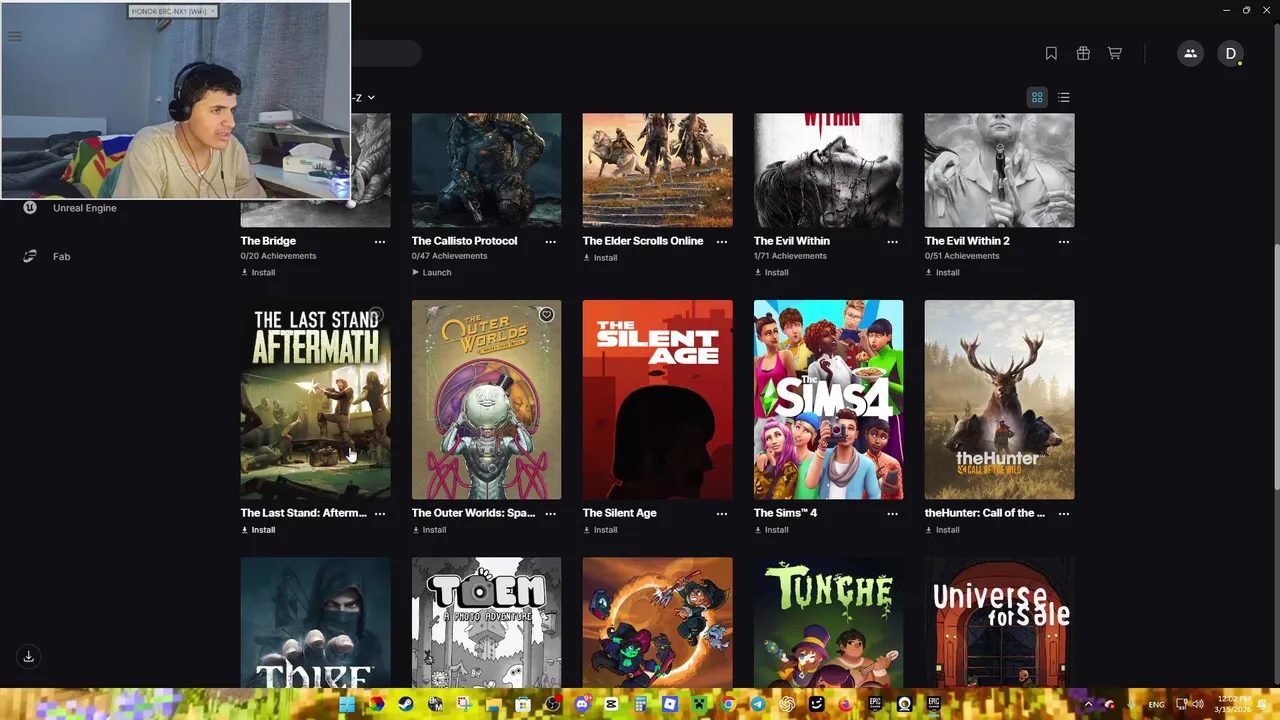Screen dimensions: 1280x720
Task: Open the Universe for Sale cover
Action: 1000,623
